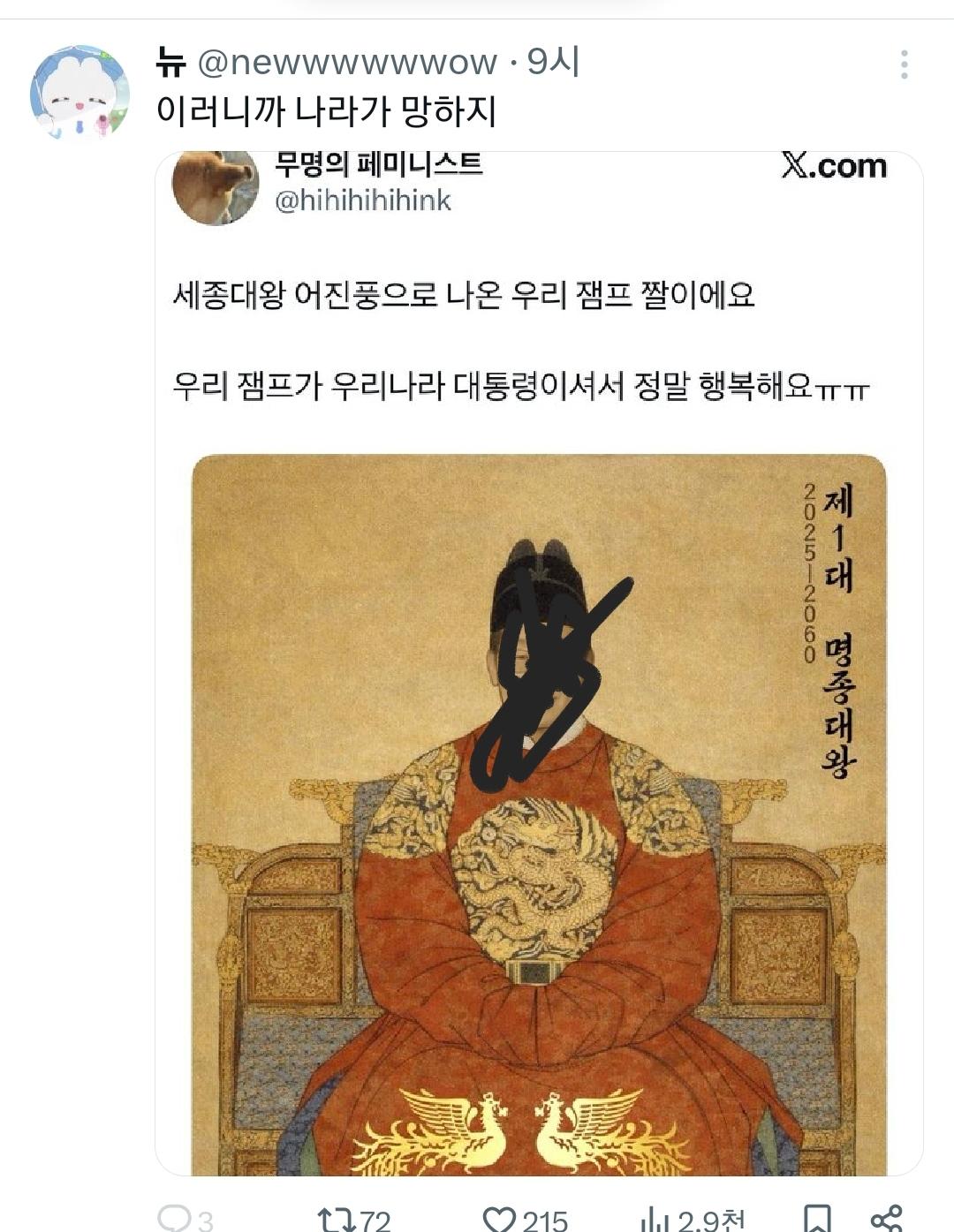Retweet this post using the arrows icon
Screen dimensions: 954x1232
pyautogui.click(x=335, y=1220)
